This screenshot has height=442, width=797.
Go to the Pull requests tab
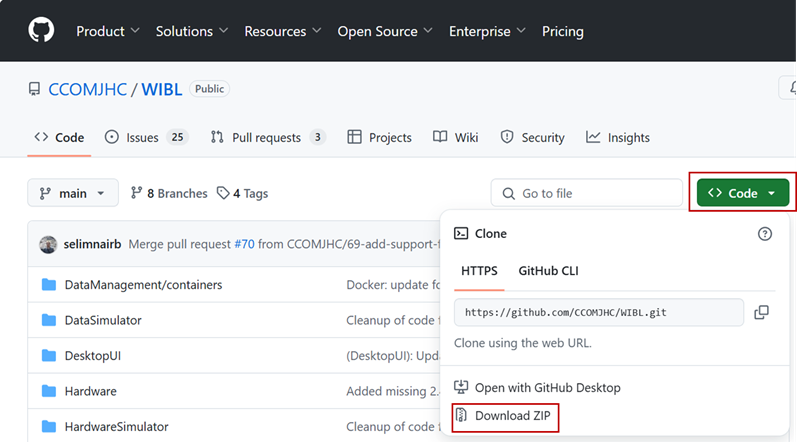[268, 137]
